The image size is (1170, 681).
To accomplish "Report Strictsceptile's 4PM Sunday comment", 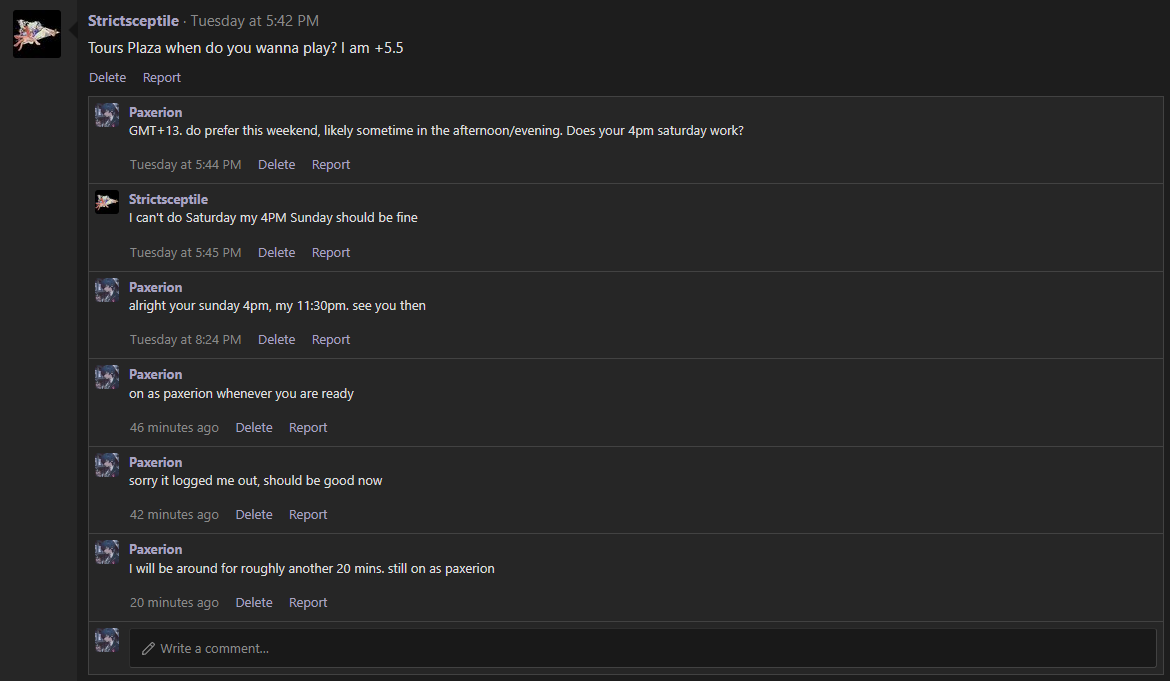I will pos(331,253).
